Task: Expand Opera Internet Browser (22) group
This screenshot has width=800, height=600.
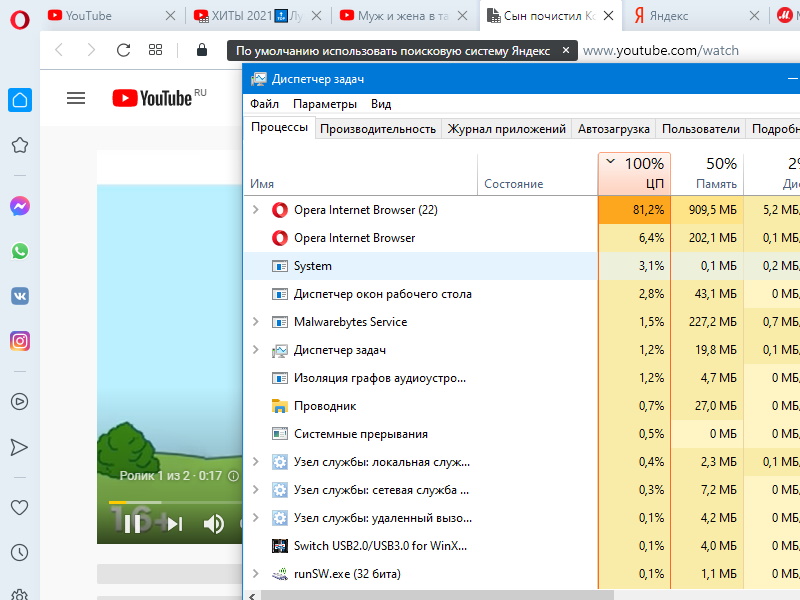Action: (256, 210)
